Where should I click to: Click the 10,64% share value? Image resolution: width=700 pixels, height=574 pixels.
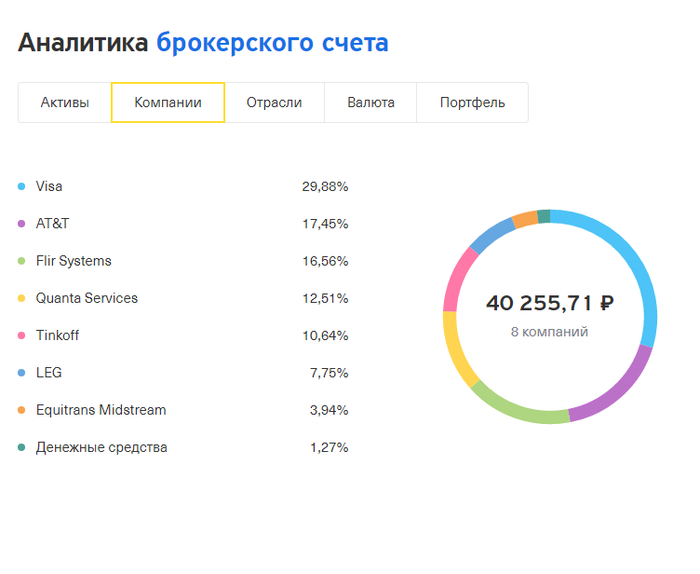[325, 336]
